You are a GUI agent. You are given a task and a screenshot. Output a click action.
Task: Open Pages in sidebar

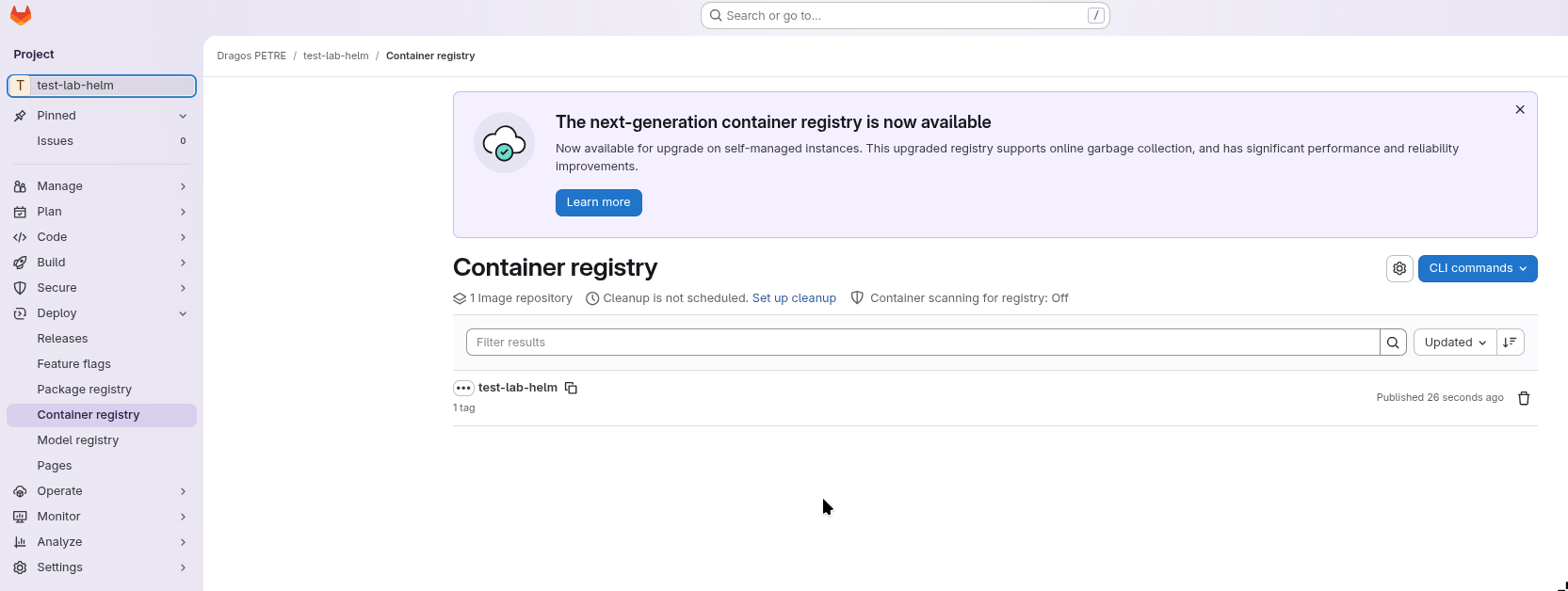(x=102, y=466)
